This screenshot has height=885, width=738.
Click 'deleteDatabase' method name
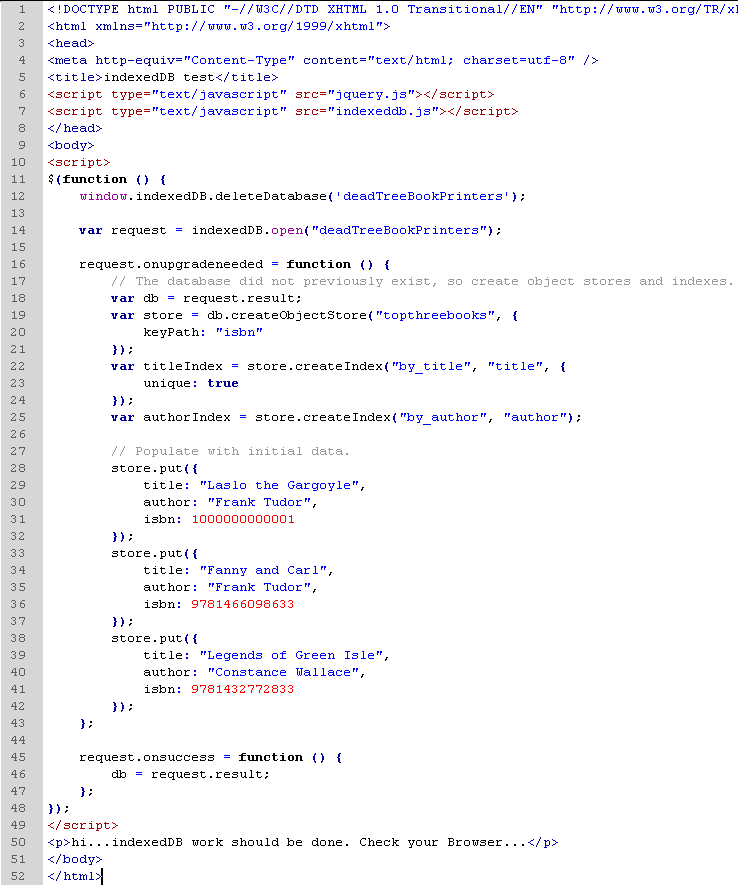271,196
